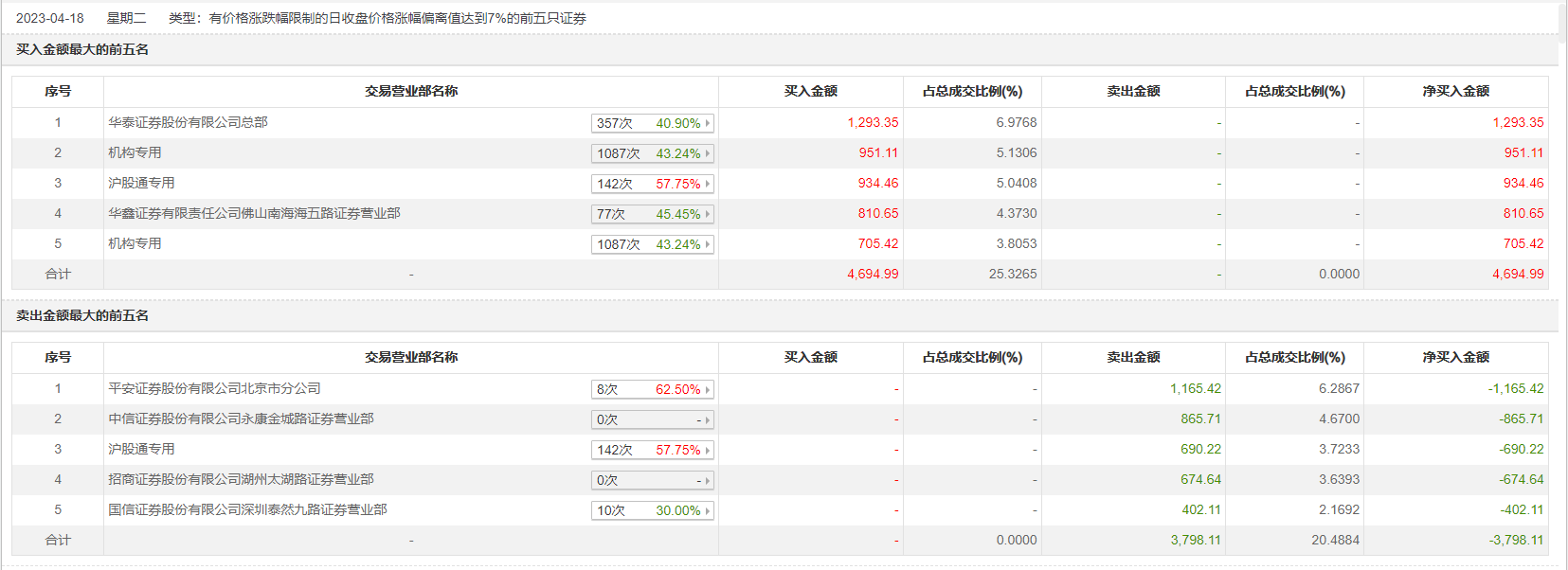
Task: Click arrow next to 8次 62.50% stats
Action: click(x=708, y=389)
